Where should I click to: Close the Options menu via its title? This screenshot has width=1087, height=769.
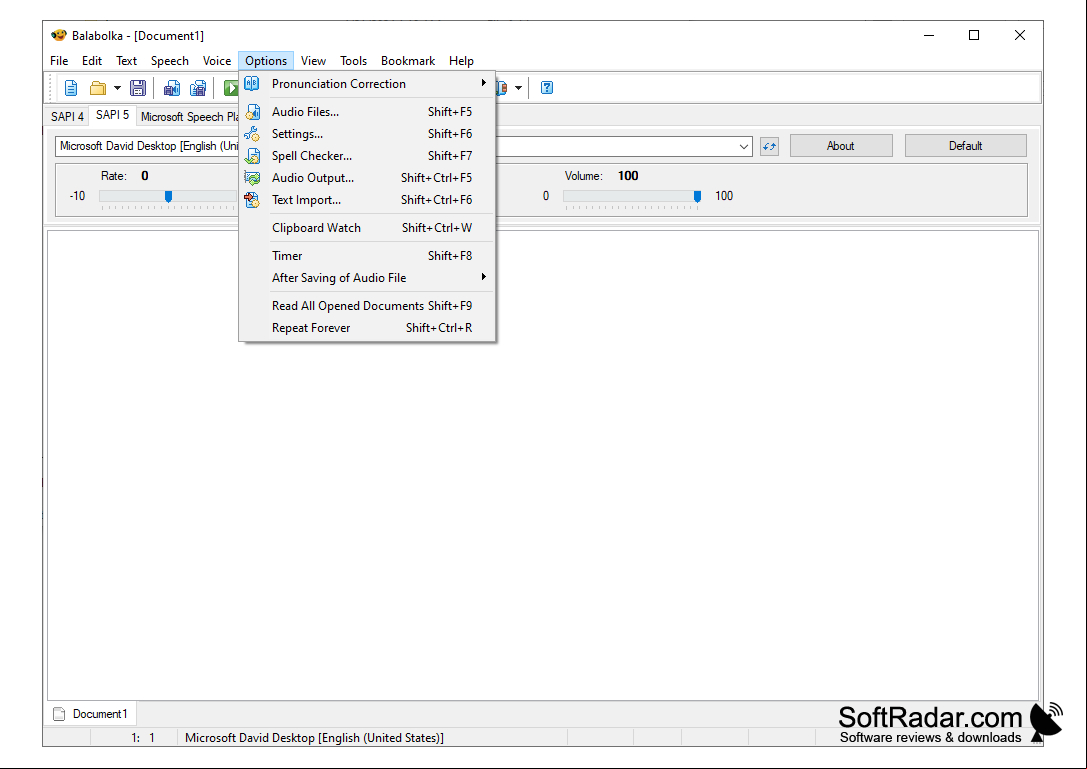[x=266, y=61]
